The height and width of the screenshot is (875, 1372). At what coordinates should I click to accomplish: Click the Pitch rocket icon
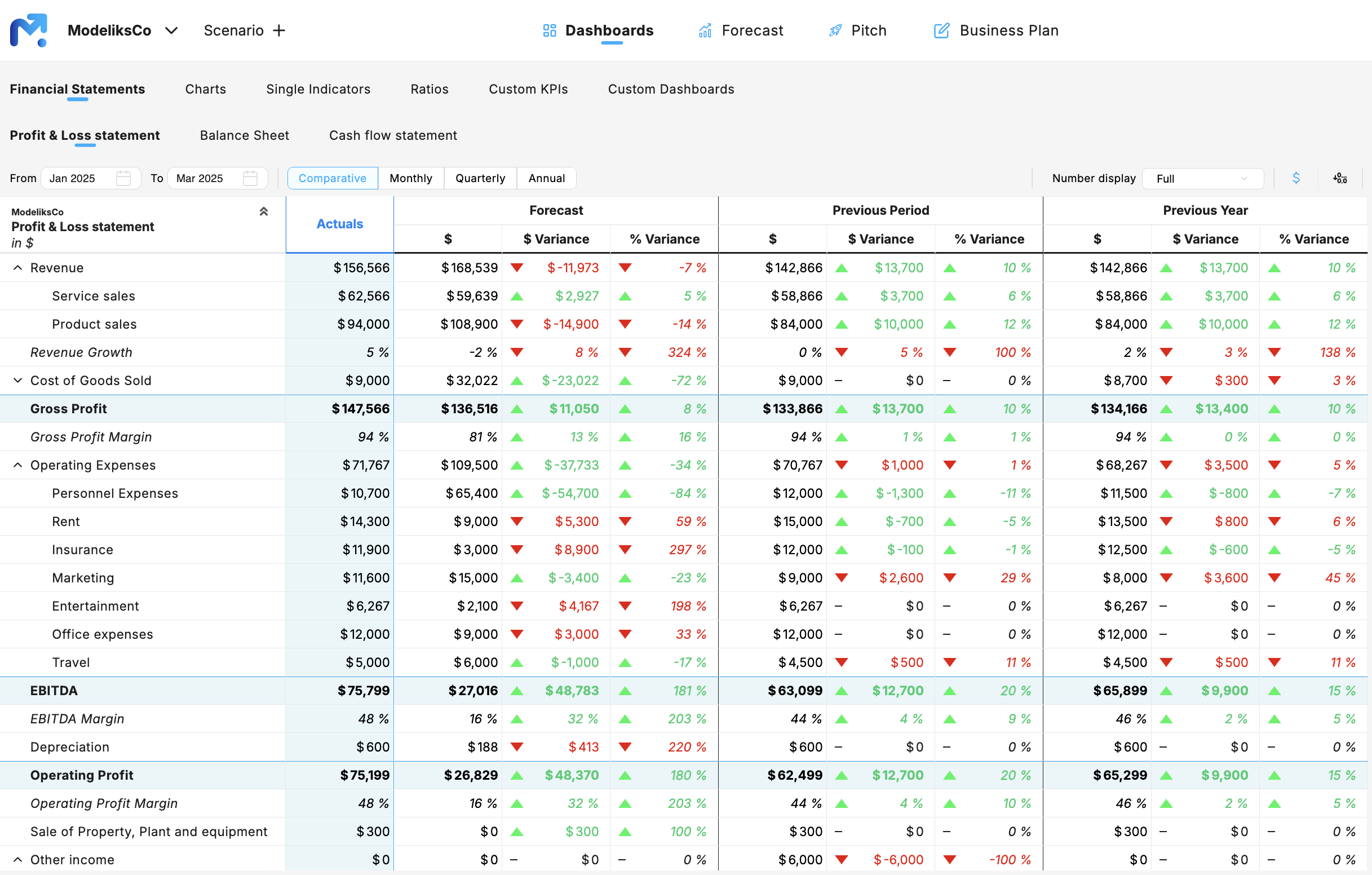tap(835, 30)
